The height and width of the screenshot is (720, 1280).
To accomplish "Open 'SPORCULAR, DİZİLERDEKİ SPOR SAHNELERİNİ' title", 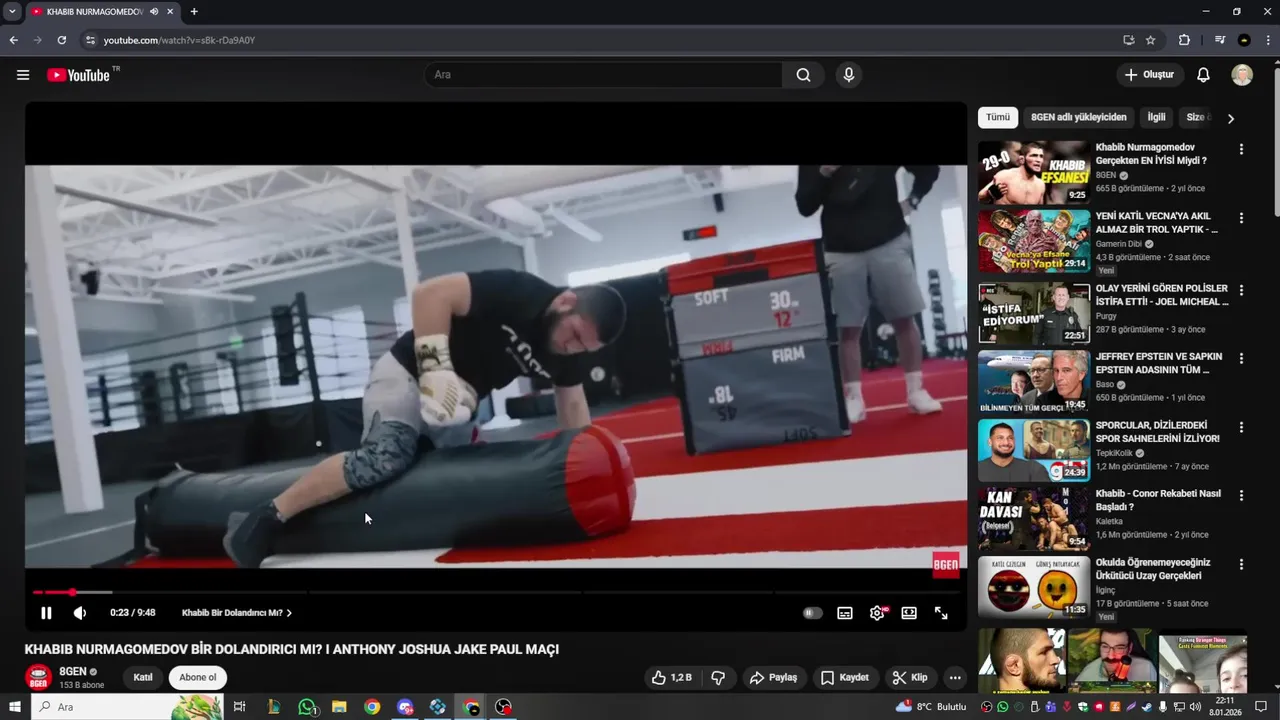I will point(1157,431).
